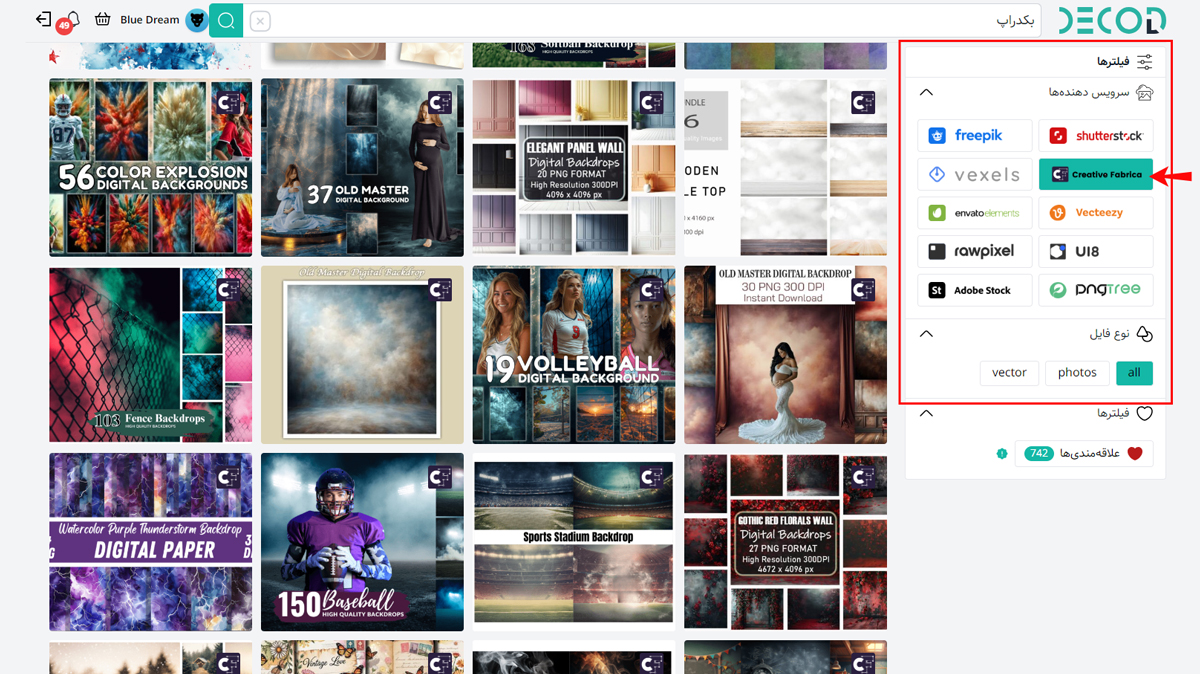Clear the search with the X button
Viewport: 1200px width, 674px height.
[x=260, y=20]
